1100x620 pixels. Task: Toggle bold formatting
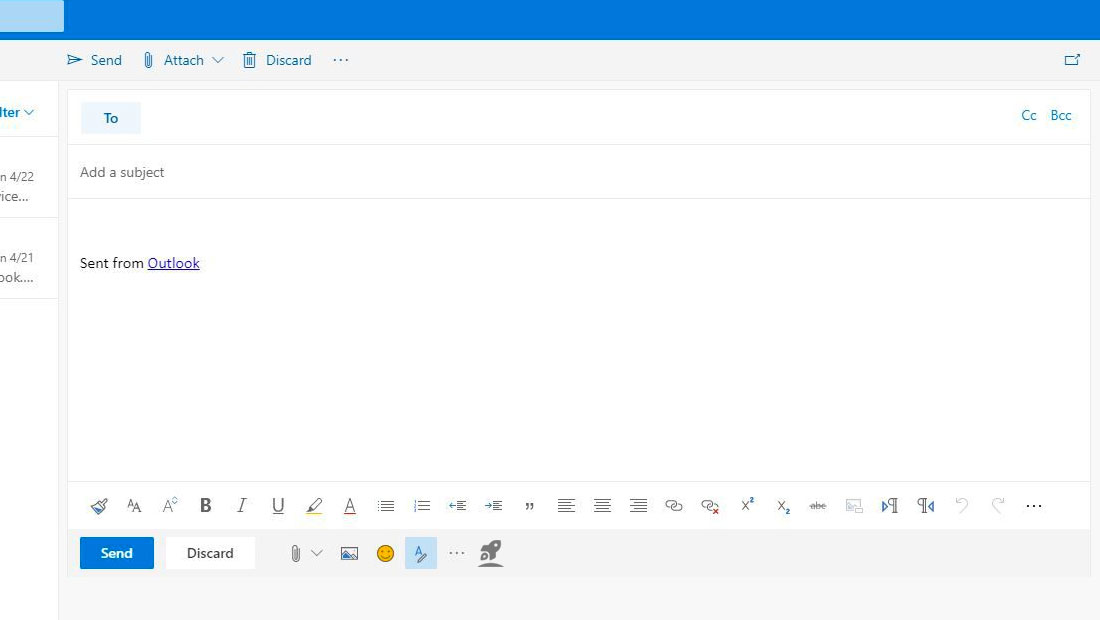(x=206, y=505)
